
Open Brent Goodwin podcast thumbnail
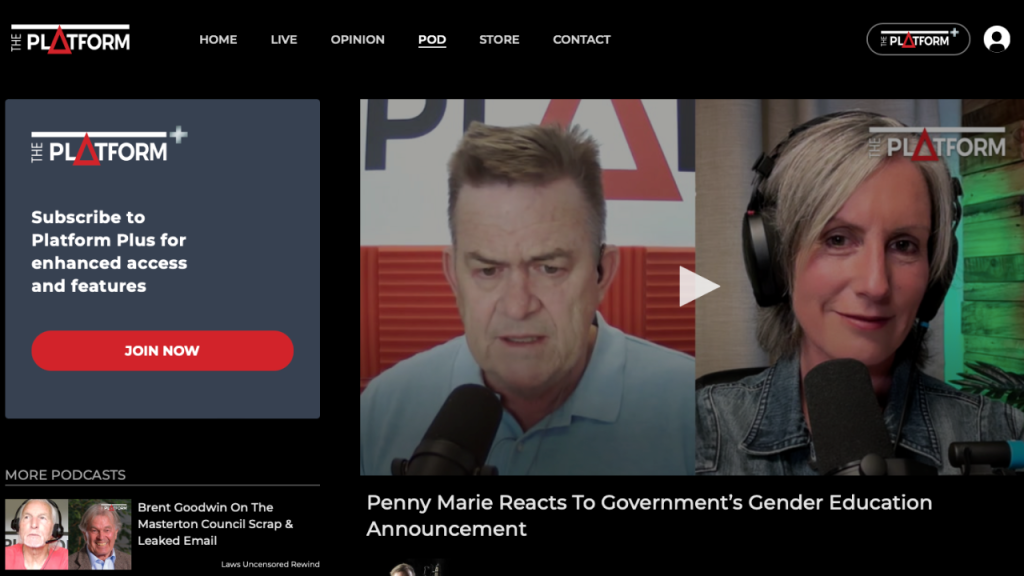point(68,534)
